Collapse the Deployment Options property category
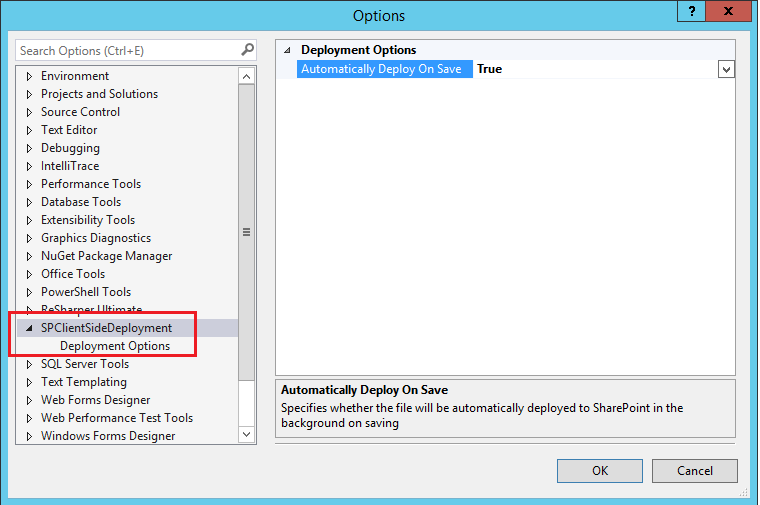The height and width of the screenshot is (505, 760). [x=289, y=50]
